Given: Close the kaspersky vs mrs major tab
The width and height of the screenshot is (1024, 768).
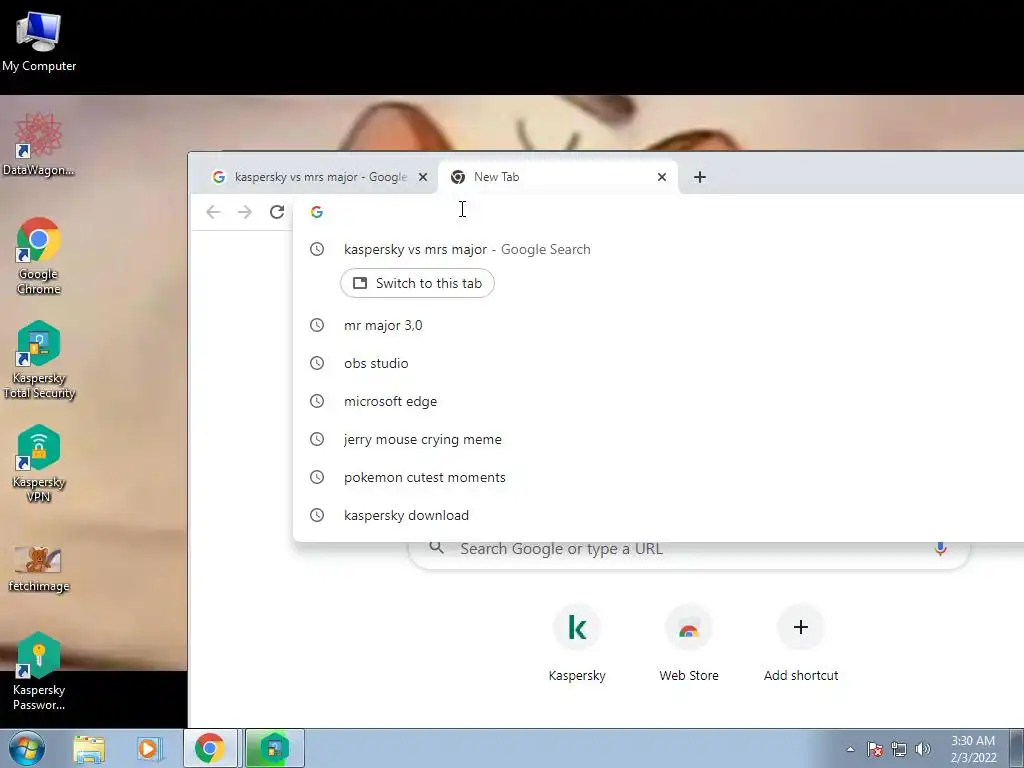Looking at the screenshot, I should point(423,177).
